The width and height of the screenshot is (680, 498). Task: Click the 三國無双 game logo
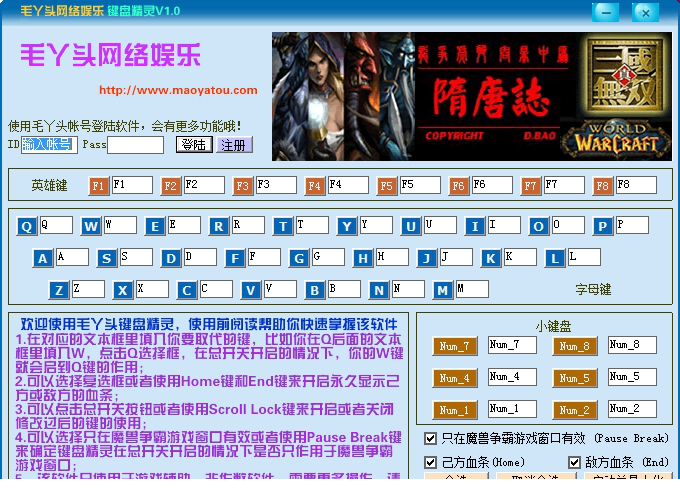coord(624,76)
